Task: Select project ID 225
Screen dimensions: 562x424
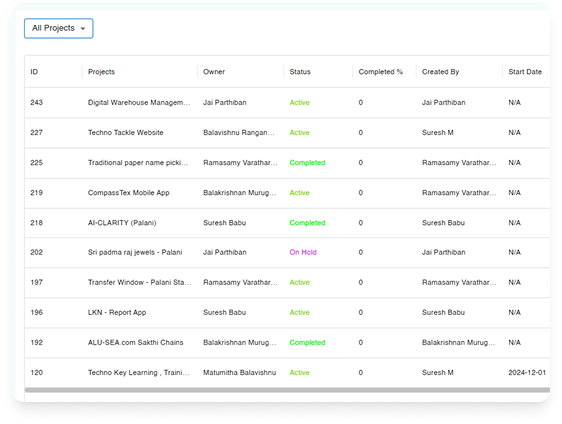Action: [37, 163]
